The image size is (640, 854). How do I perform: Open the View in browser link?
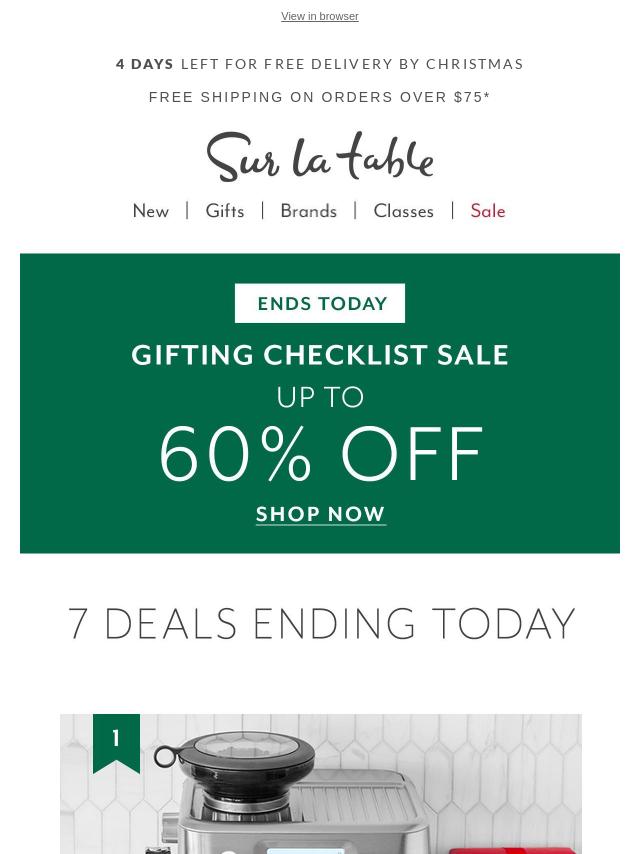click(320, 17)
